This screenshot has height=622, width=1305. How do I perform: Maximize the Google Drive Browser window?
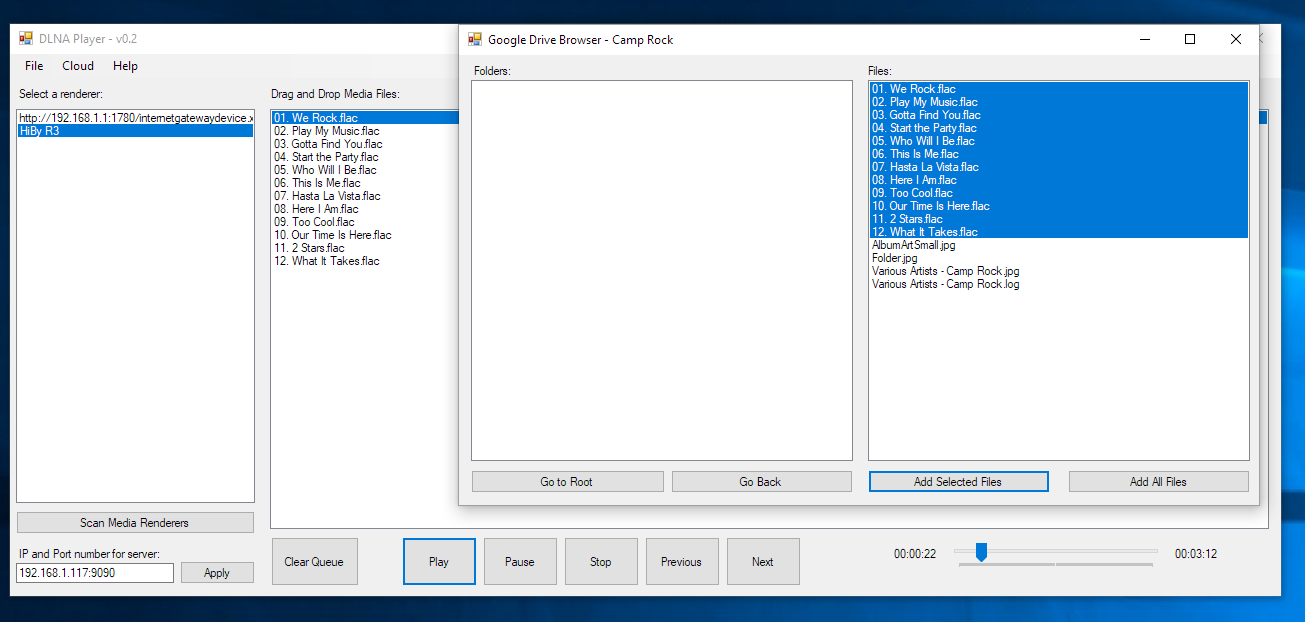1190,40
